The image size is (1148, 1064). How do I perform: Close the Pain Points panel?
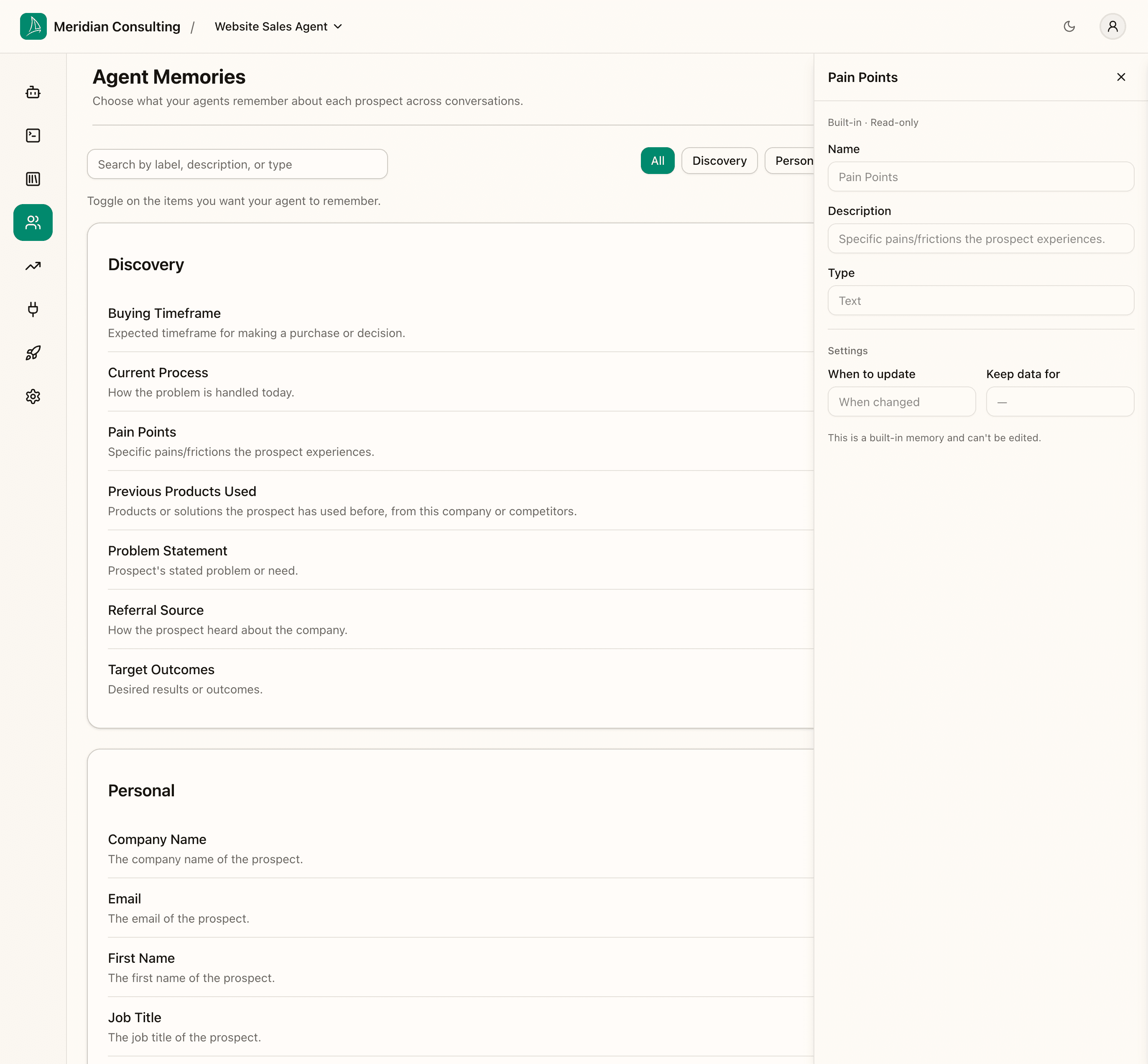tap(1121, 77)
